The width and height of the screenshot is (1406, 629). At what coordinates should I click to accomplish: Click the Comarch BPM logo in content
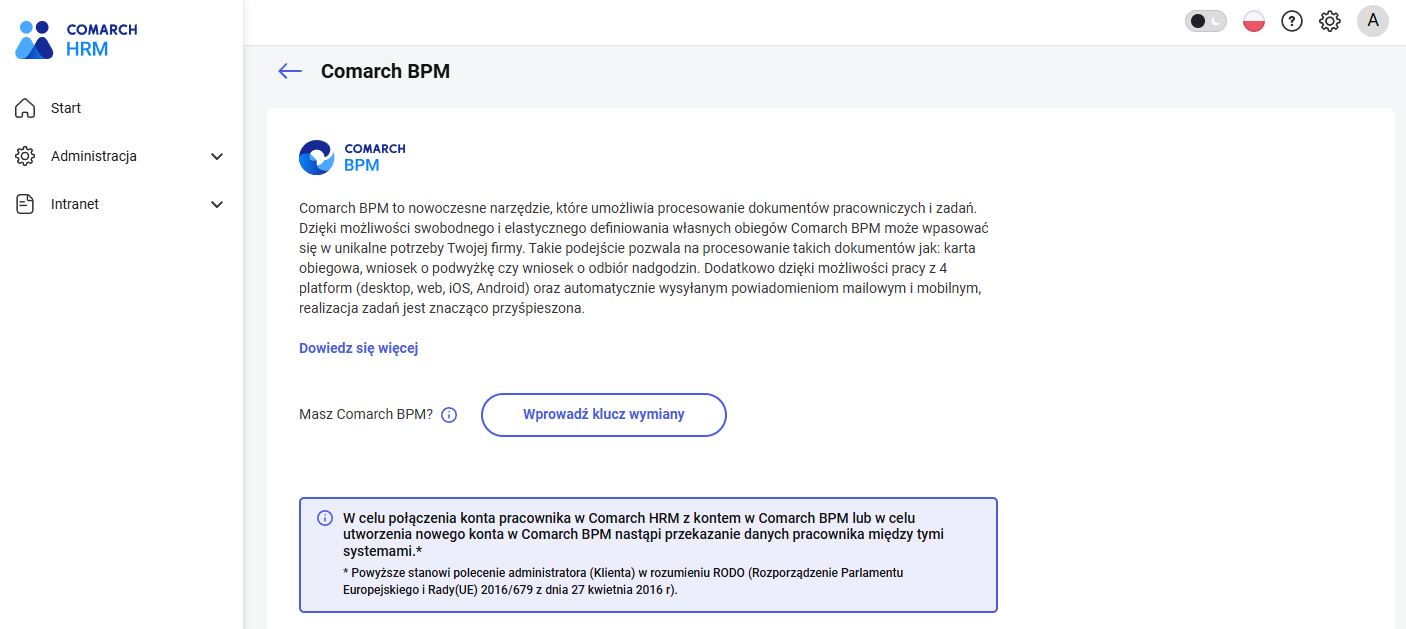coord(352,158)
